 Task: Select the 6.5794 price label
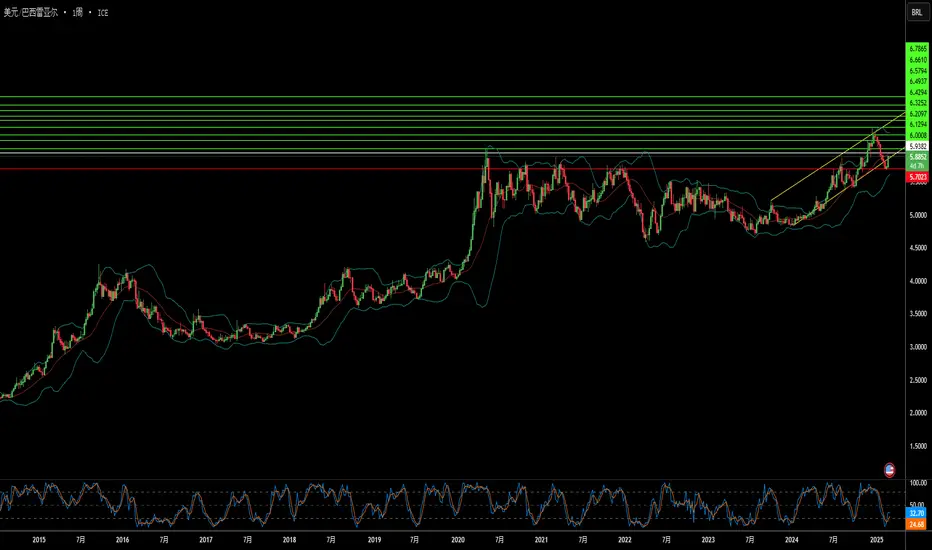click(x=918, y=71)
